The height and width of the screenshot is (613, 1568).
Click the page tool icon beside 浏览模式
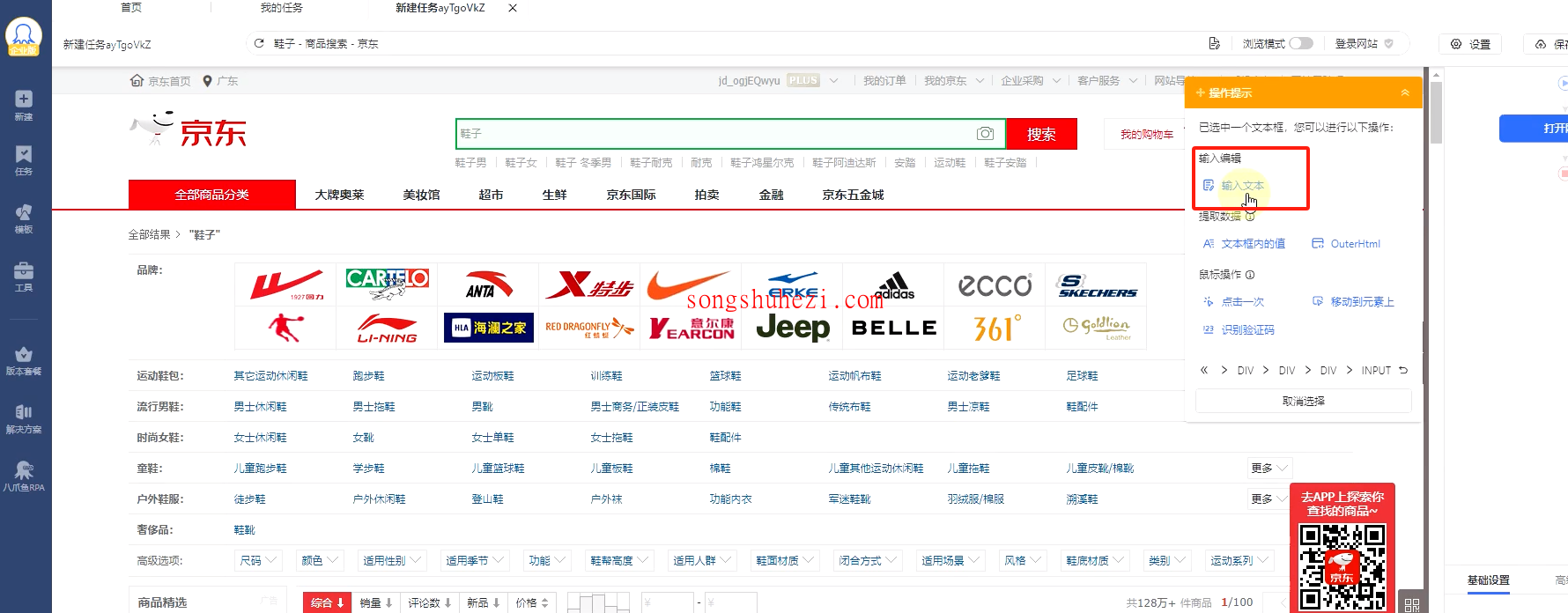click(x=1215, y=43)
